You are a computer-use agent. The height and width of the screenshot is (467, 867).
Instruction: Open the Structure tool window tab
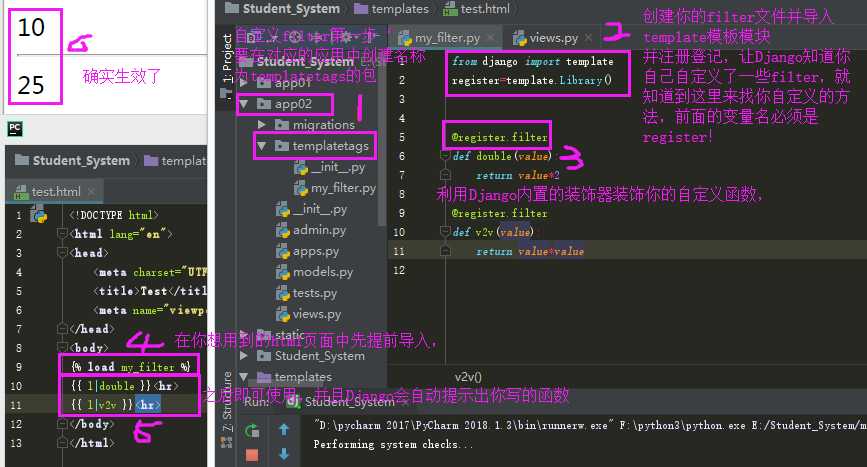[227, 402]
